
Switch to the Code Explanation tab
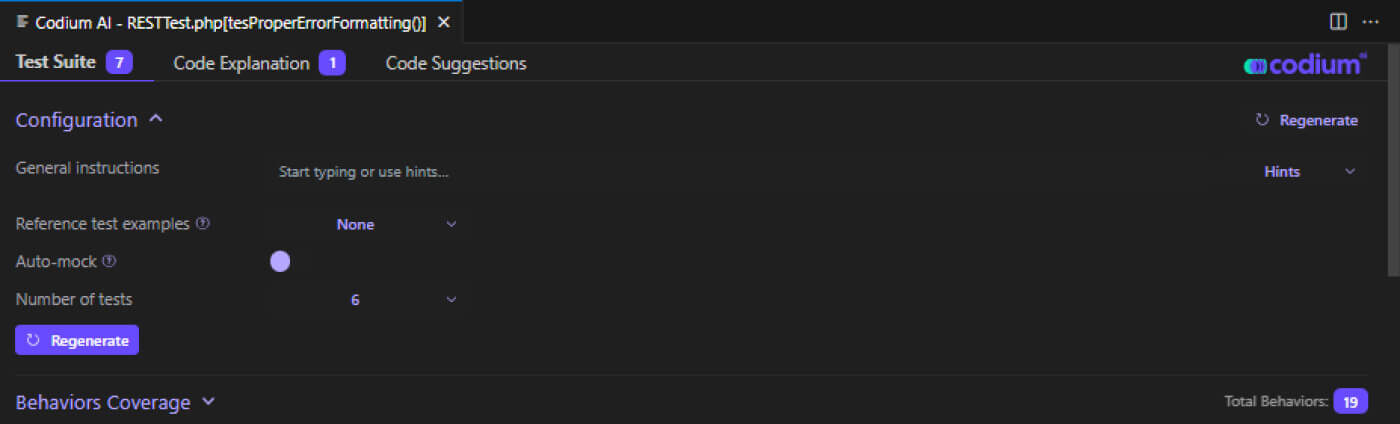point(241,63)
